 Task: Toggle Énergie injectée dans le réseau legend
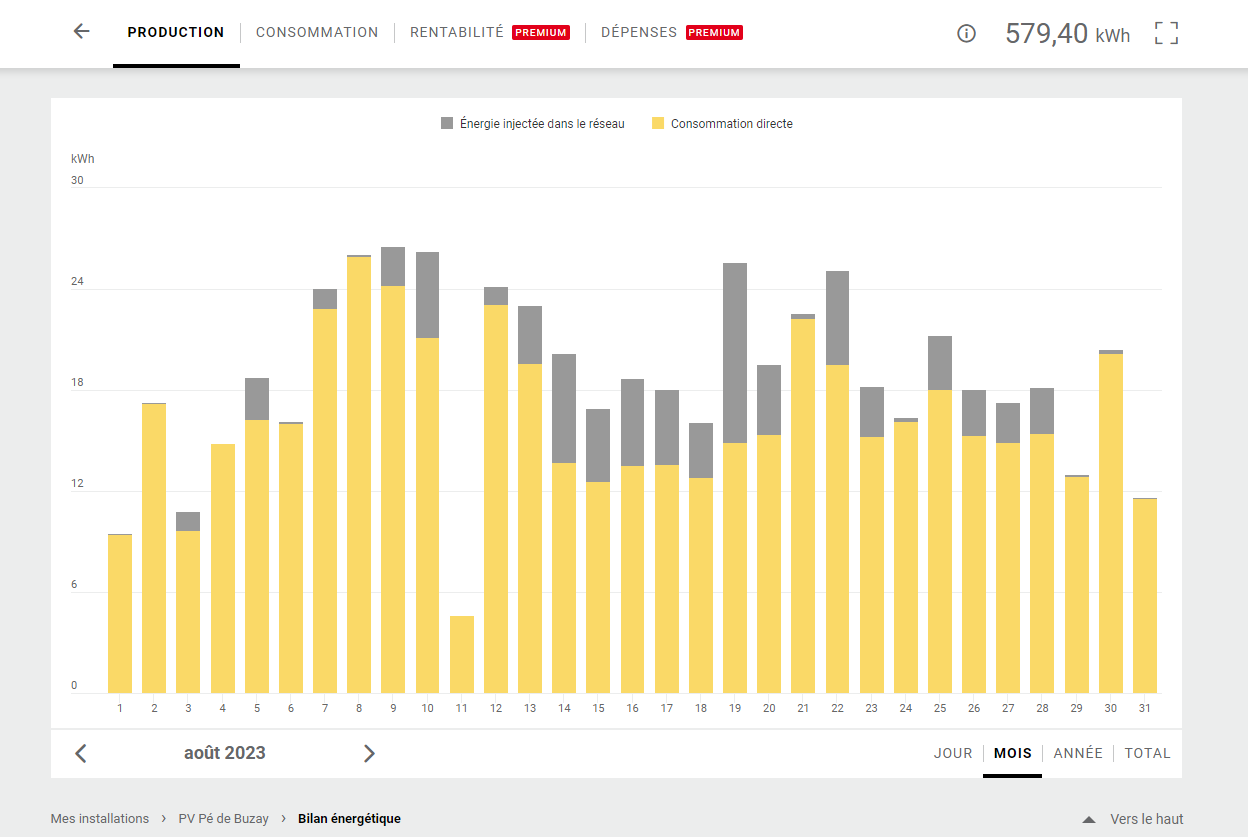click(x=533, y=124)
